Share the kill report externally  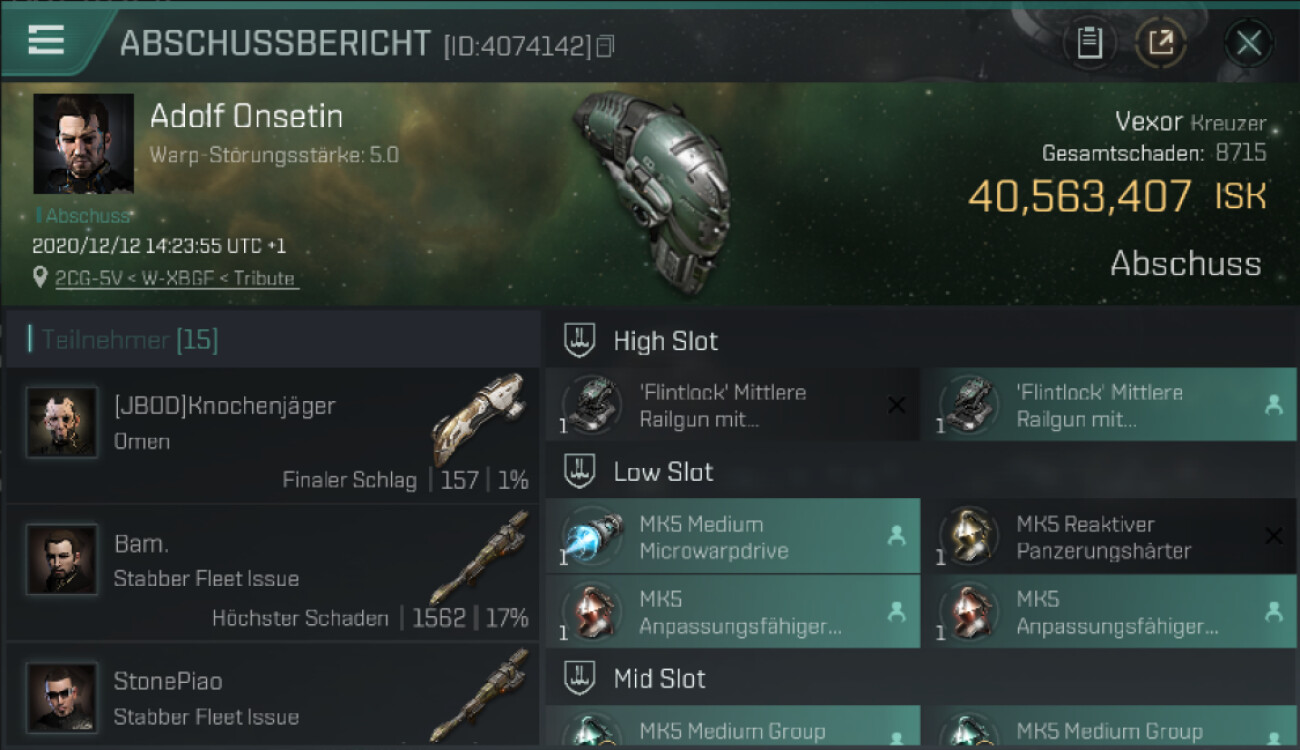coord(1160,43)
